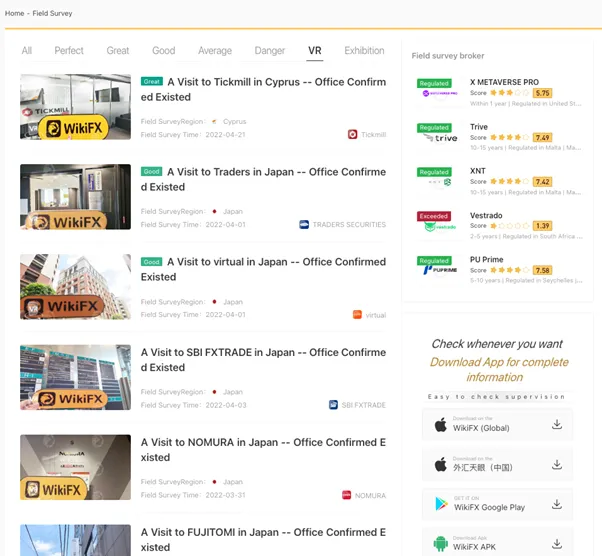Click the SBI FXTRADE broker logo icon
Viewport: 602px width, 556px height.
pyautogui.click(x=333, y=405)
